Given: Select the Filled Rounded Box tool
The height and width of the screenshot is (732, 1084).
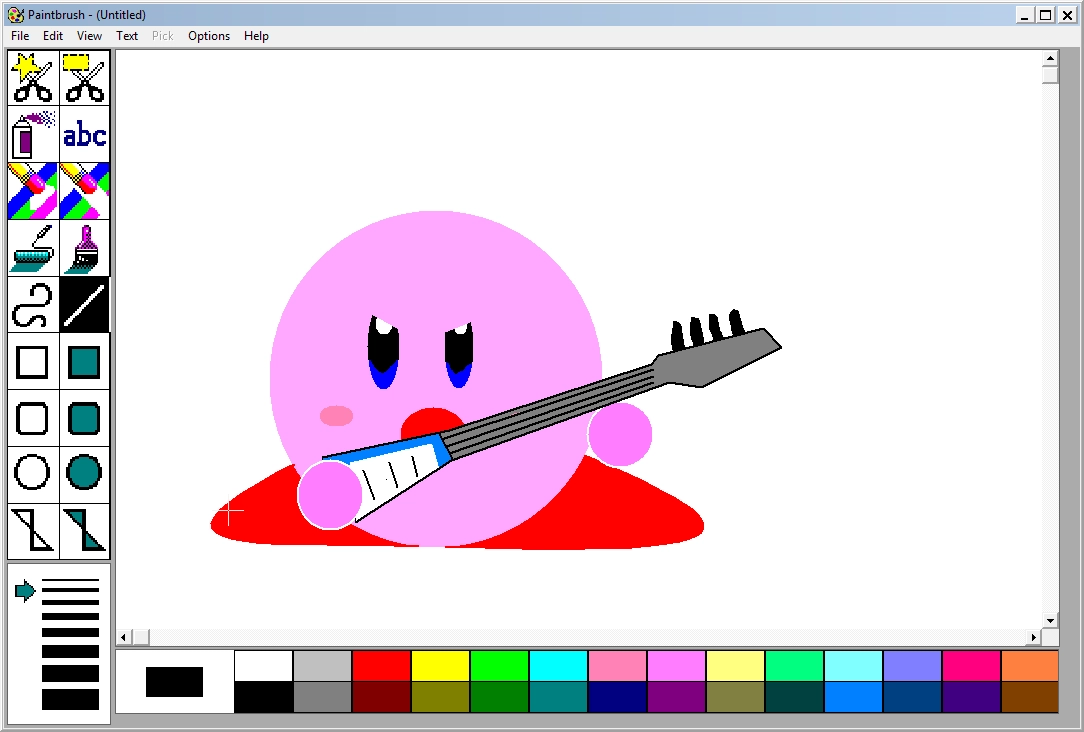Looking at the screenshot, I should coord(84,418).
